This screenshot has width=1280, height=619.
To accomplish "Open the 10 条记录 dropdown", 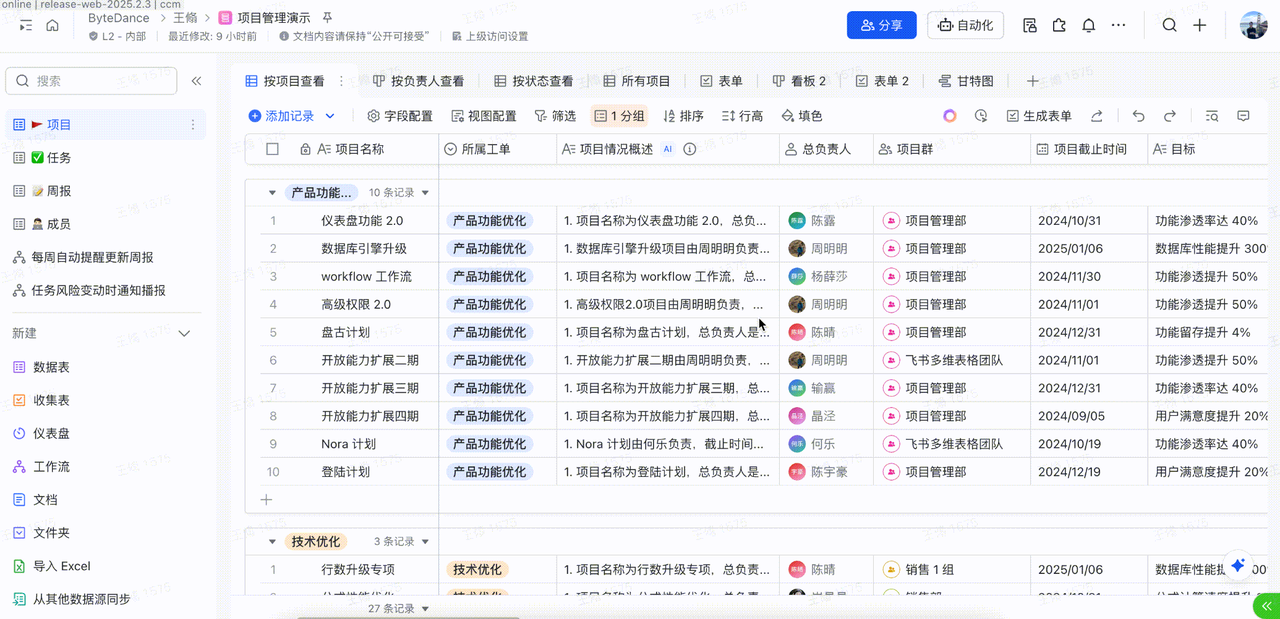I will pyautogui.click(x=399, y=193).
